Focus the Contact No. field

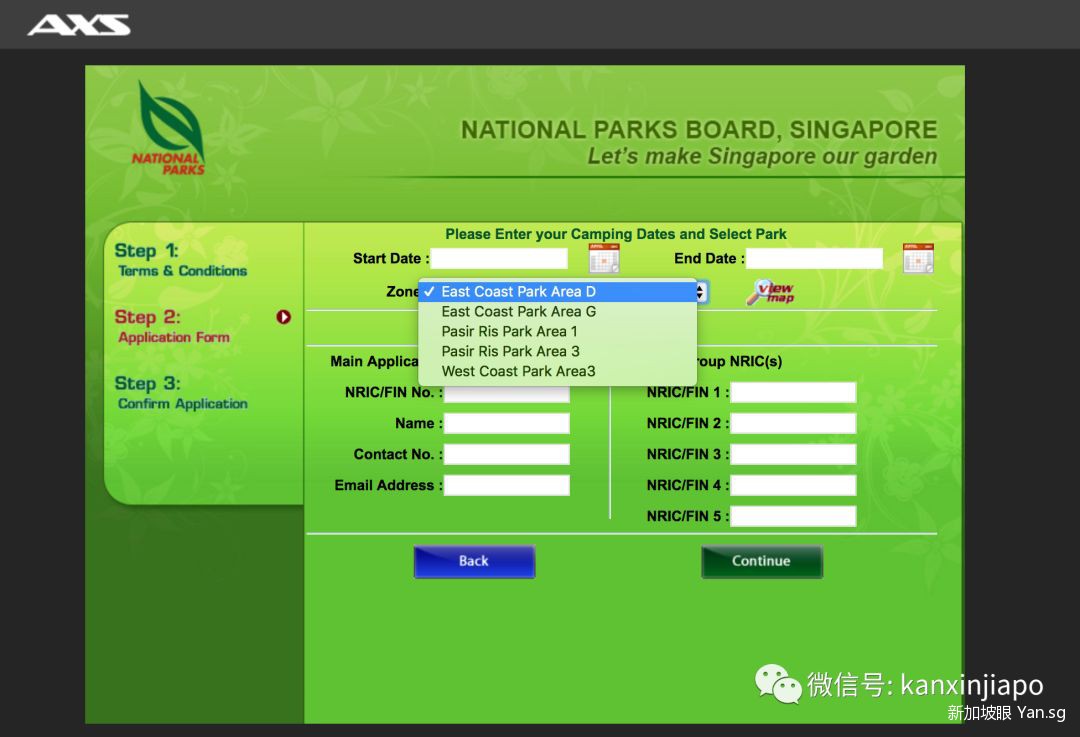506,455
